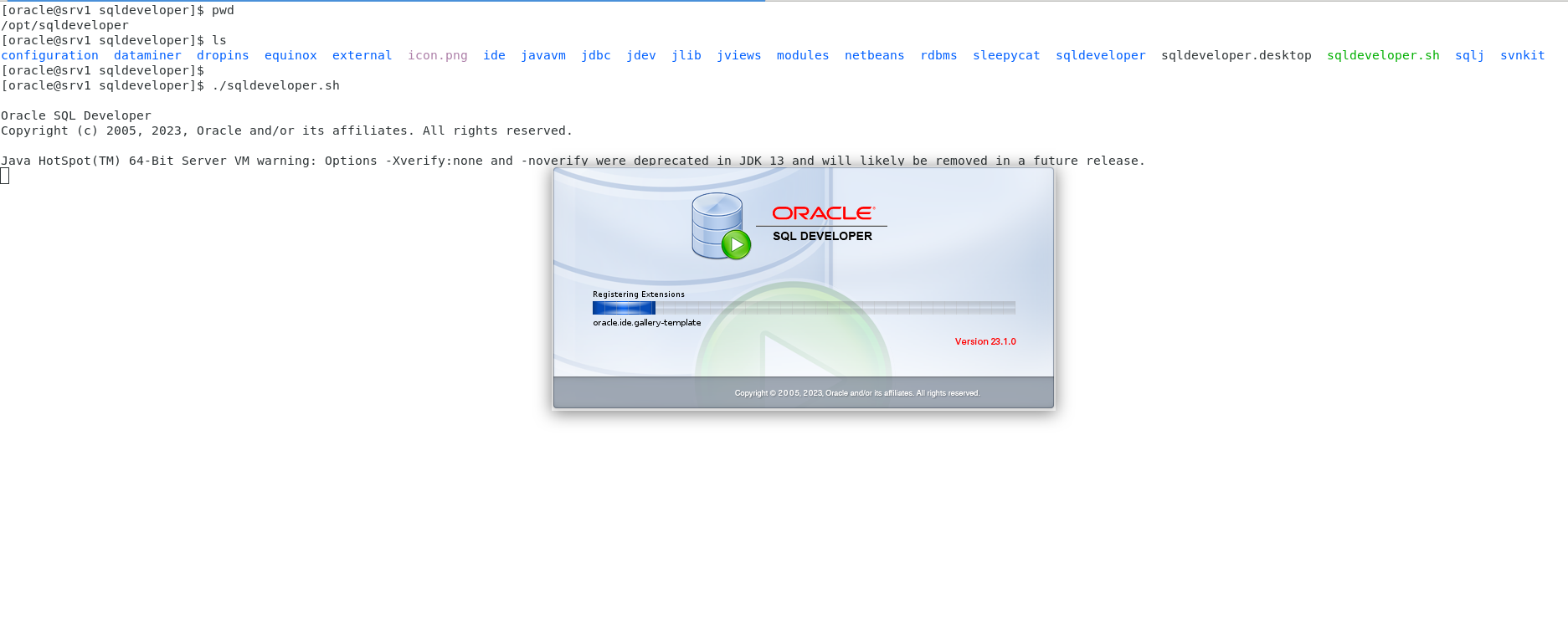This screenshot has width=1568, height=640.
Task: Click the 'sqlj' directory name
Action: (x=1469, y=55)
